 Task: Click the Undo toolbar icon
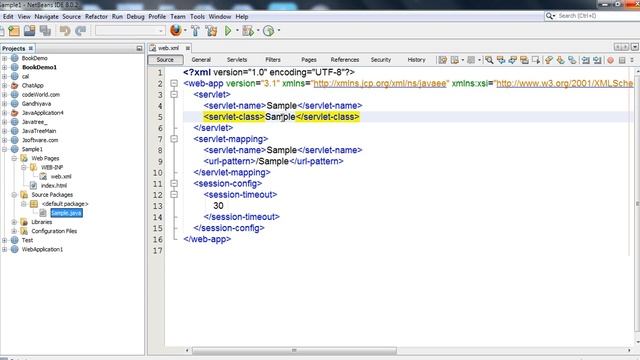65,31
